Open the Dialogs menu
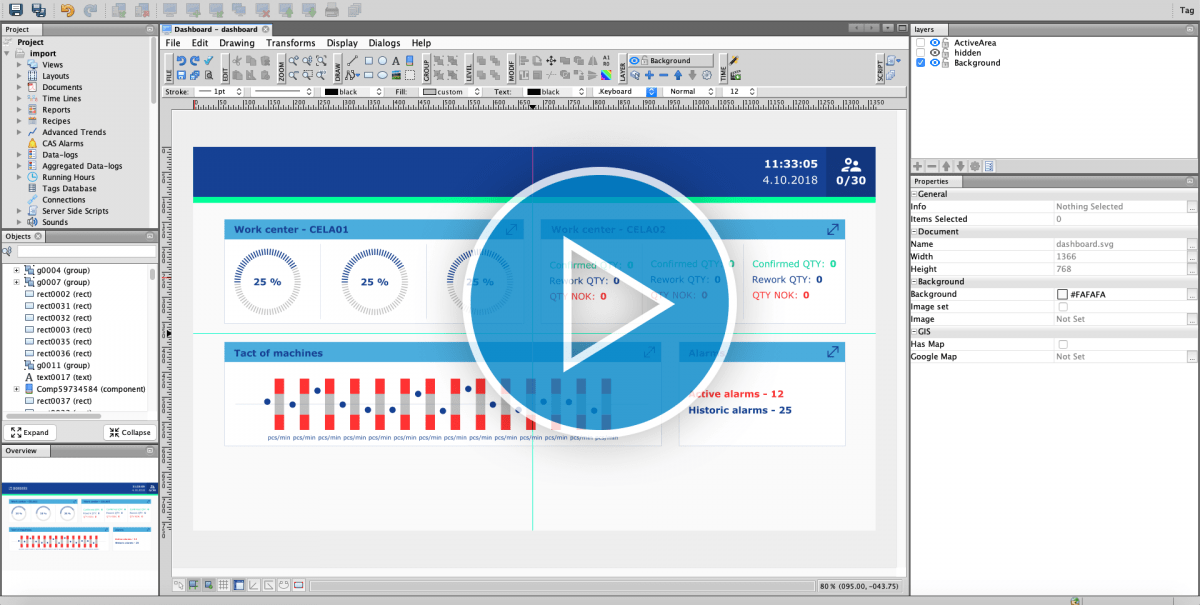Screen dimensions: 1200x605 (384, 43)
